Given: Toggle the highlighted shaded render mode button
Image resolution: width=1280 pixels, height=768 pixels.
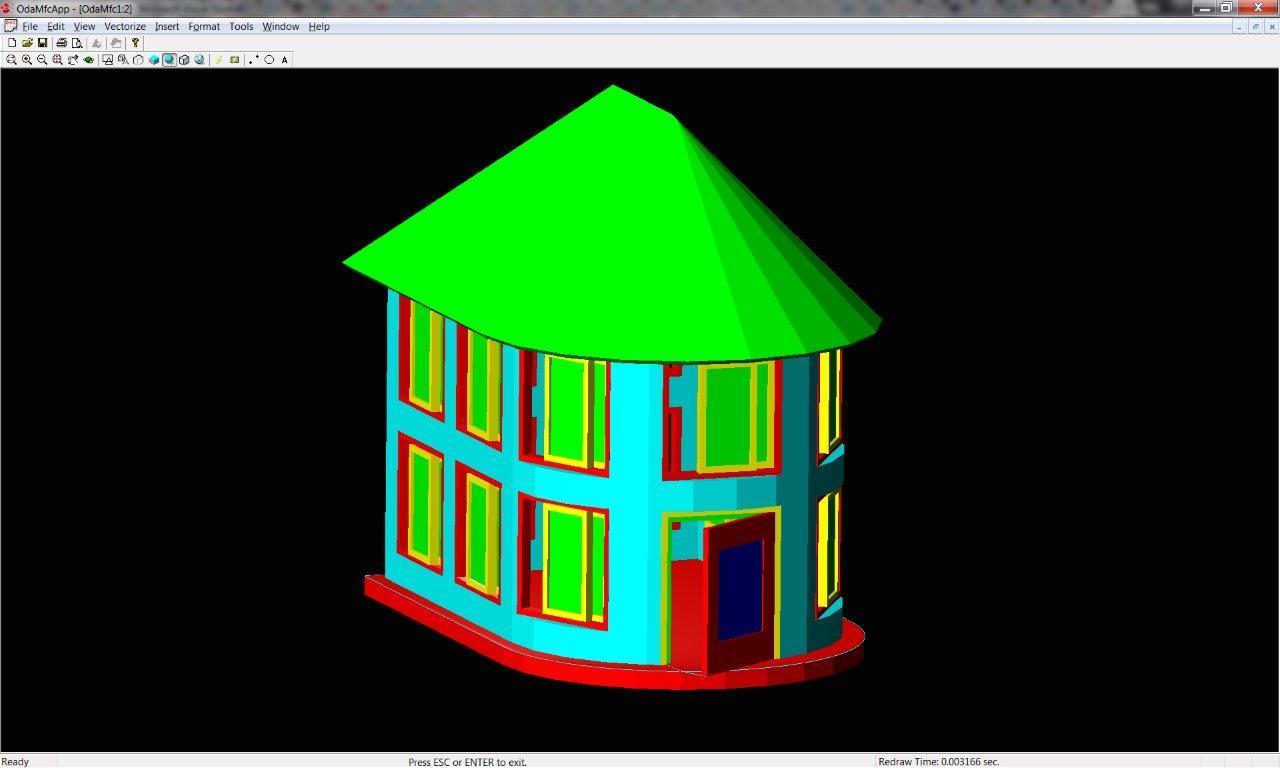Looking at the screenshot, I should [x=169, y=60].
